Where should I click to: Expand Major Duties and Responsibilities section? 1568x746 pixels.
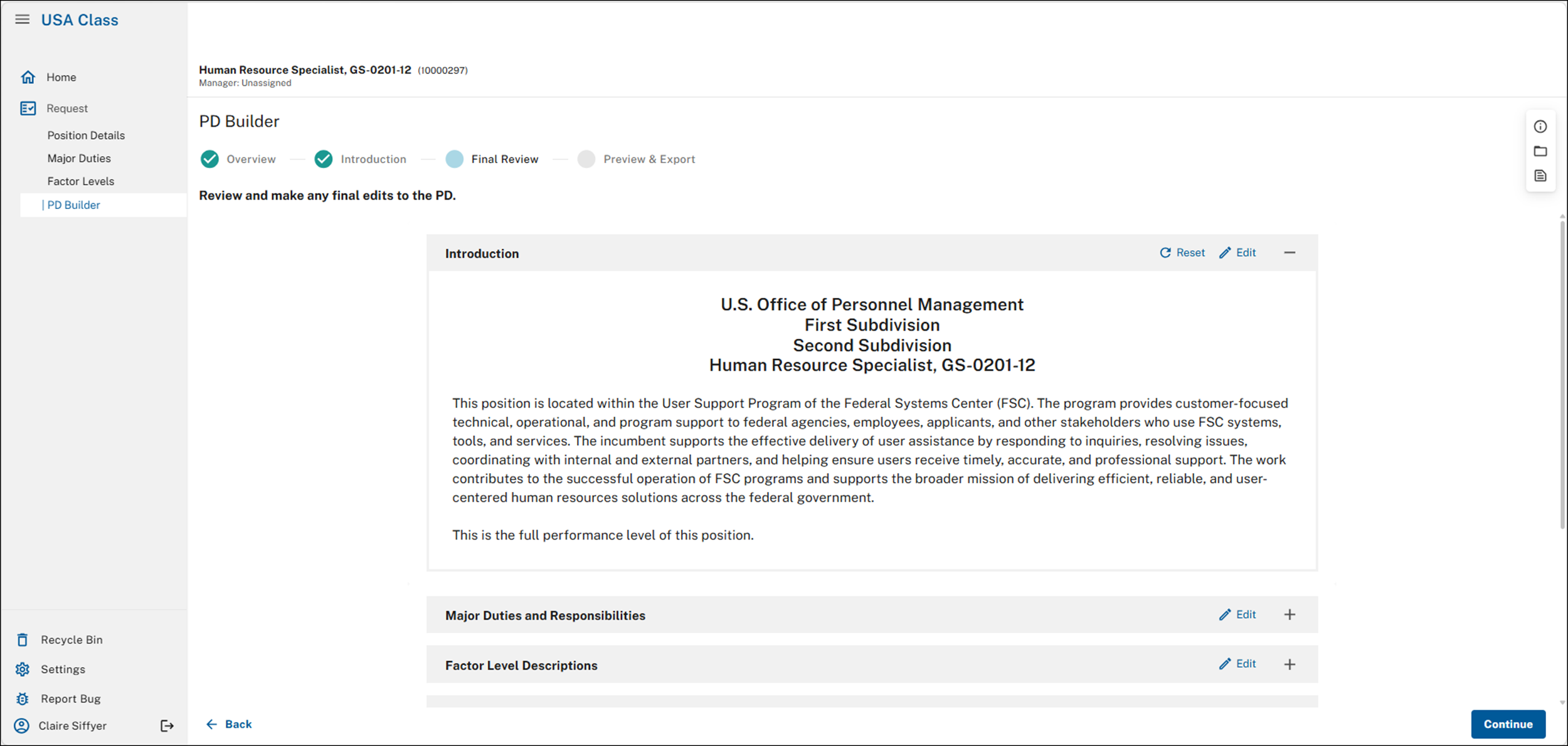1290,615
